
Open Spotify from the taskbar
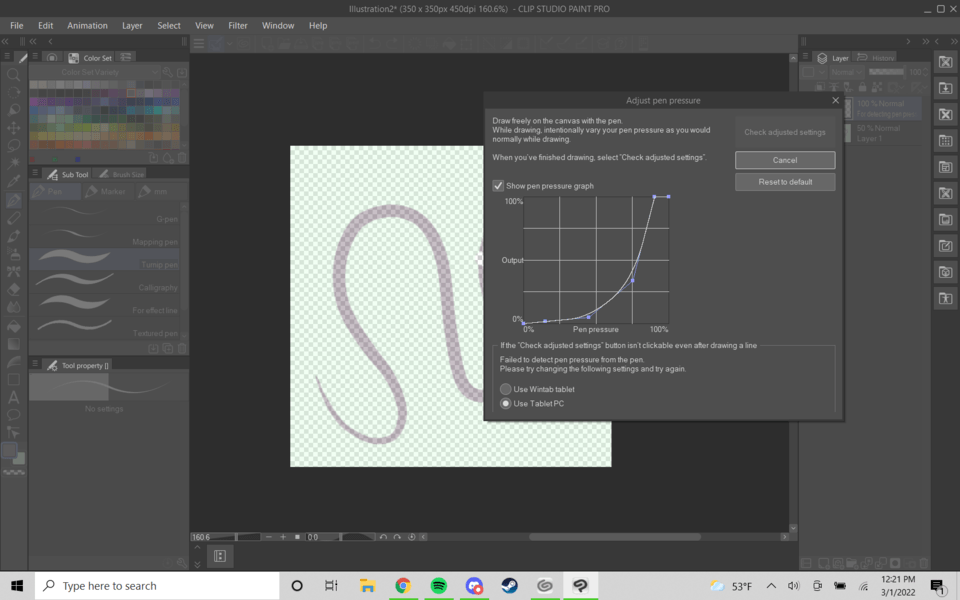[x=438, y=586]
